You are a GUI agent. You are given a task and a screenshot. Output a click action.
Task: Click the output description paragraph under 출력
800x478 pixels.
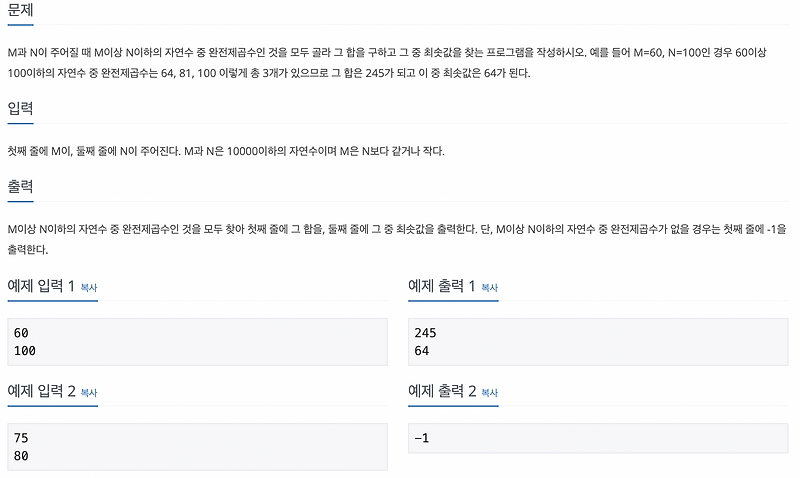tap(397, 239)
